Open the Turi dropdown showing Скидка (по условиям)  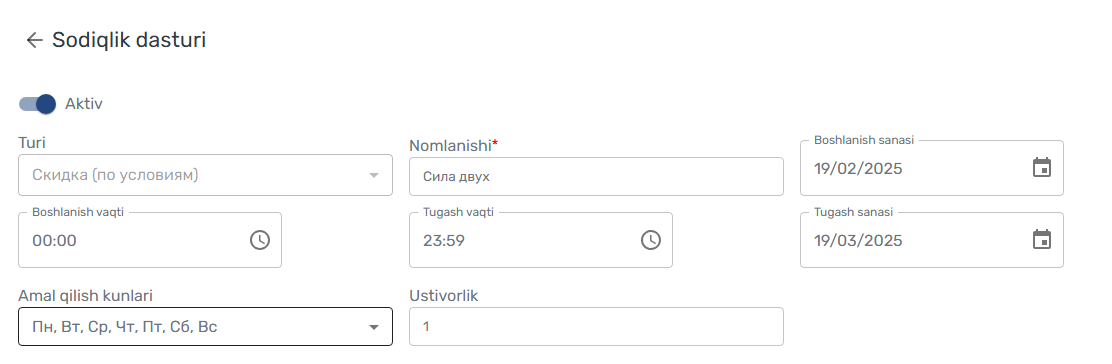pyautogui.click(x=205, y=175)
